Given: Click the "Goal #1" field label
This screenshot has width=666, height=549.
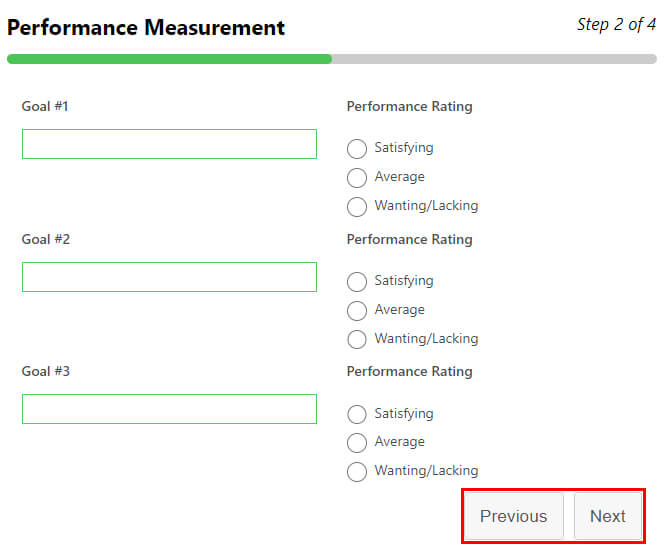Looking at the screenshot, I should click(x=45, y=106).
